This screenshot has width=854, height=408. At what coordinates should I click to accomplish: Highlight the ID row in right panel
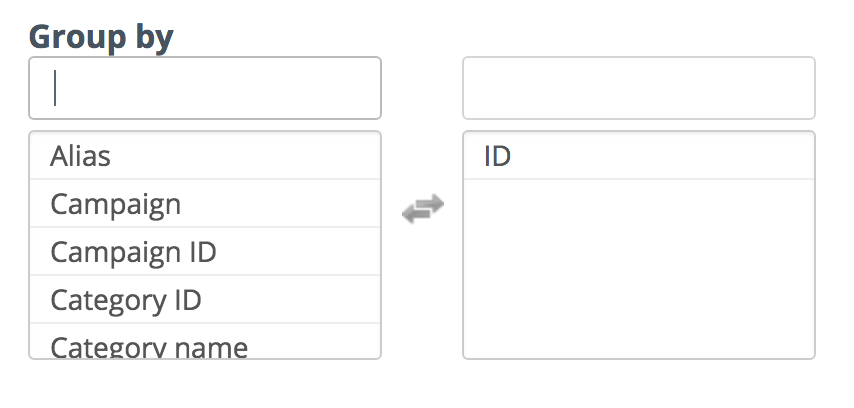pos(639,156)
